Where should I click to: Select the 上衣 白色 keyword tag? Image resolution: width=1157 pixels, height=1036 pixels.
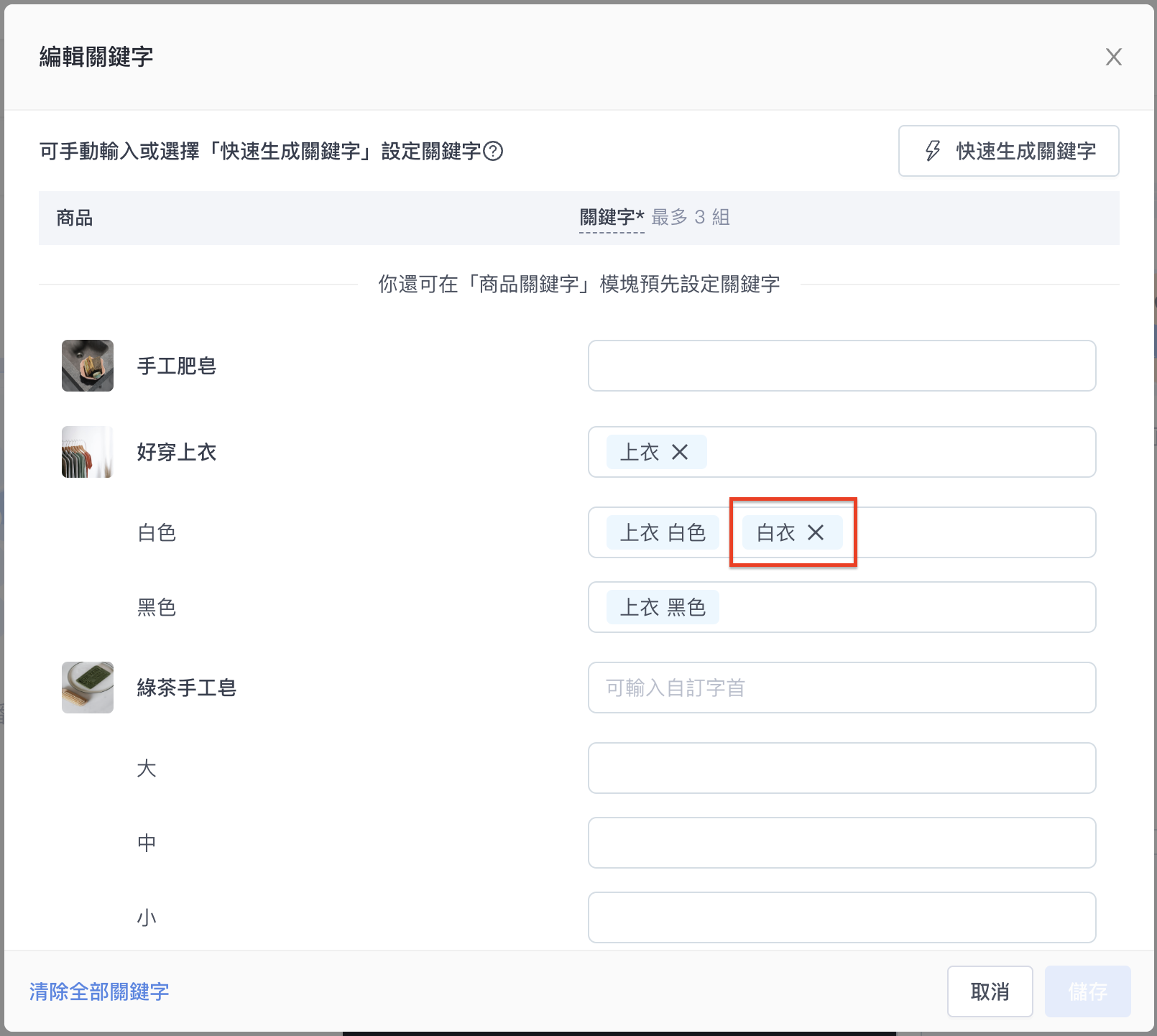[663, 532]
